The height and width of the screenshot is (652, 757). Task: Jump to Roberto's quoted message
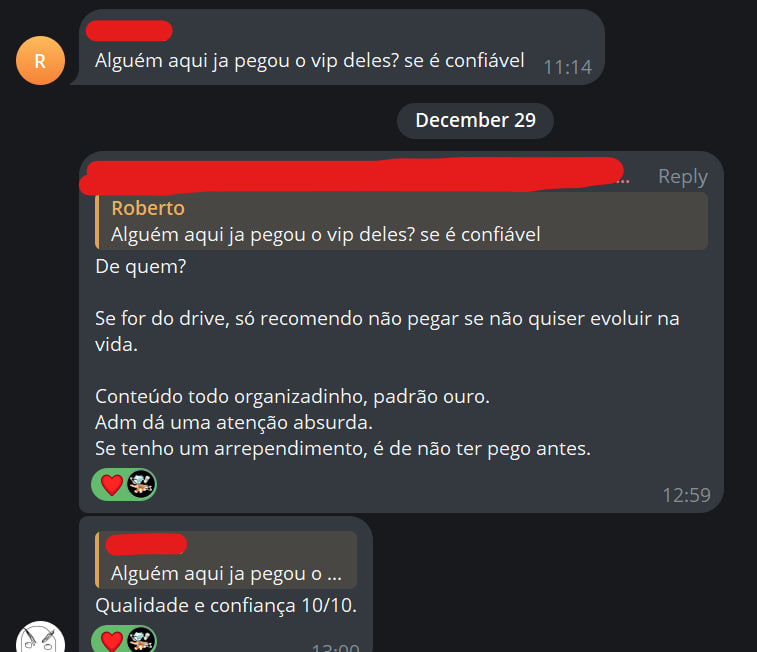(x=402, y=221)
